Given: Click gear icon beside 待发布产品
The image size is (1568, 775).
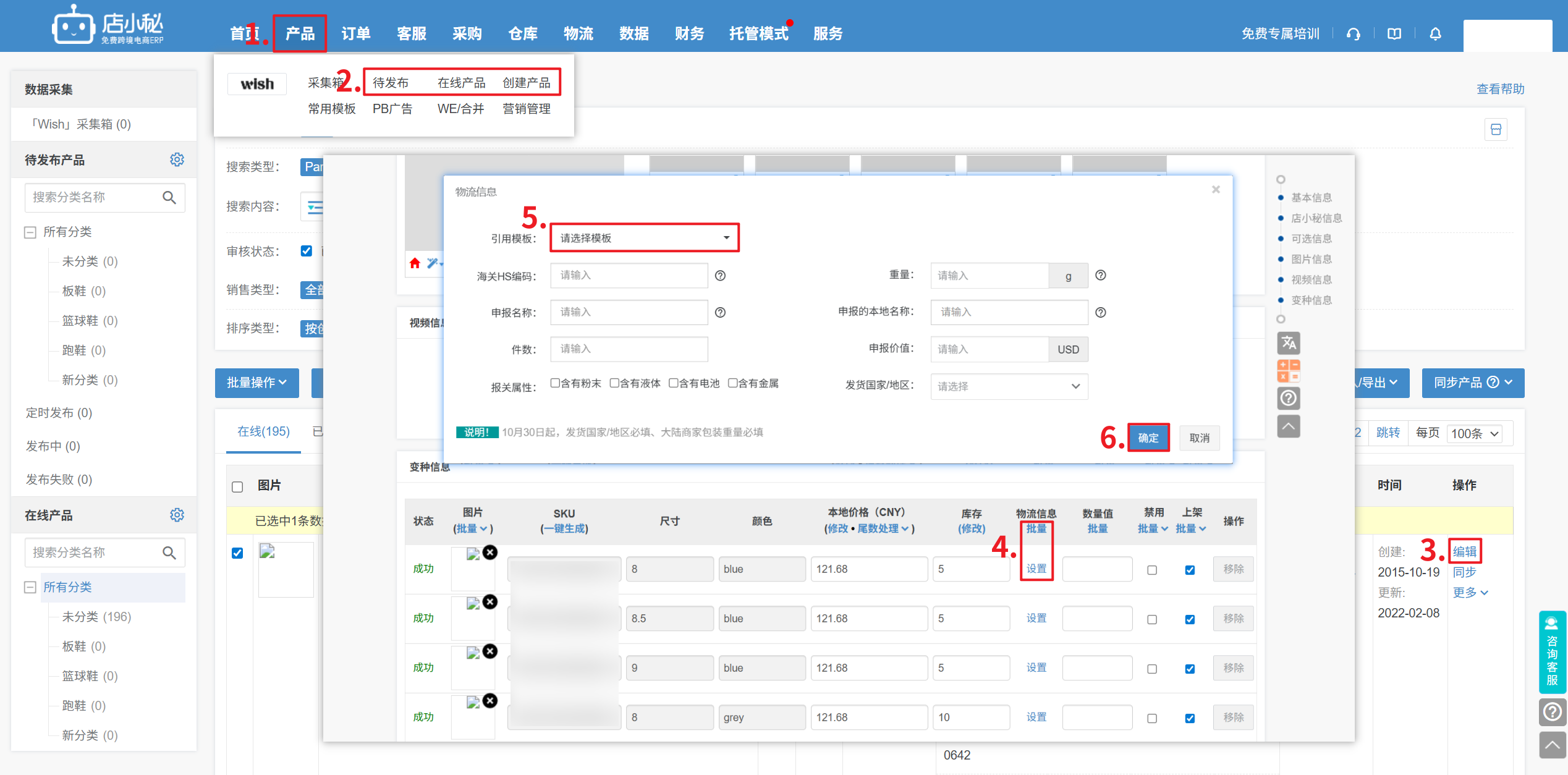Looking at the screenshot, I should click(177, 159).
